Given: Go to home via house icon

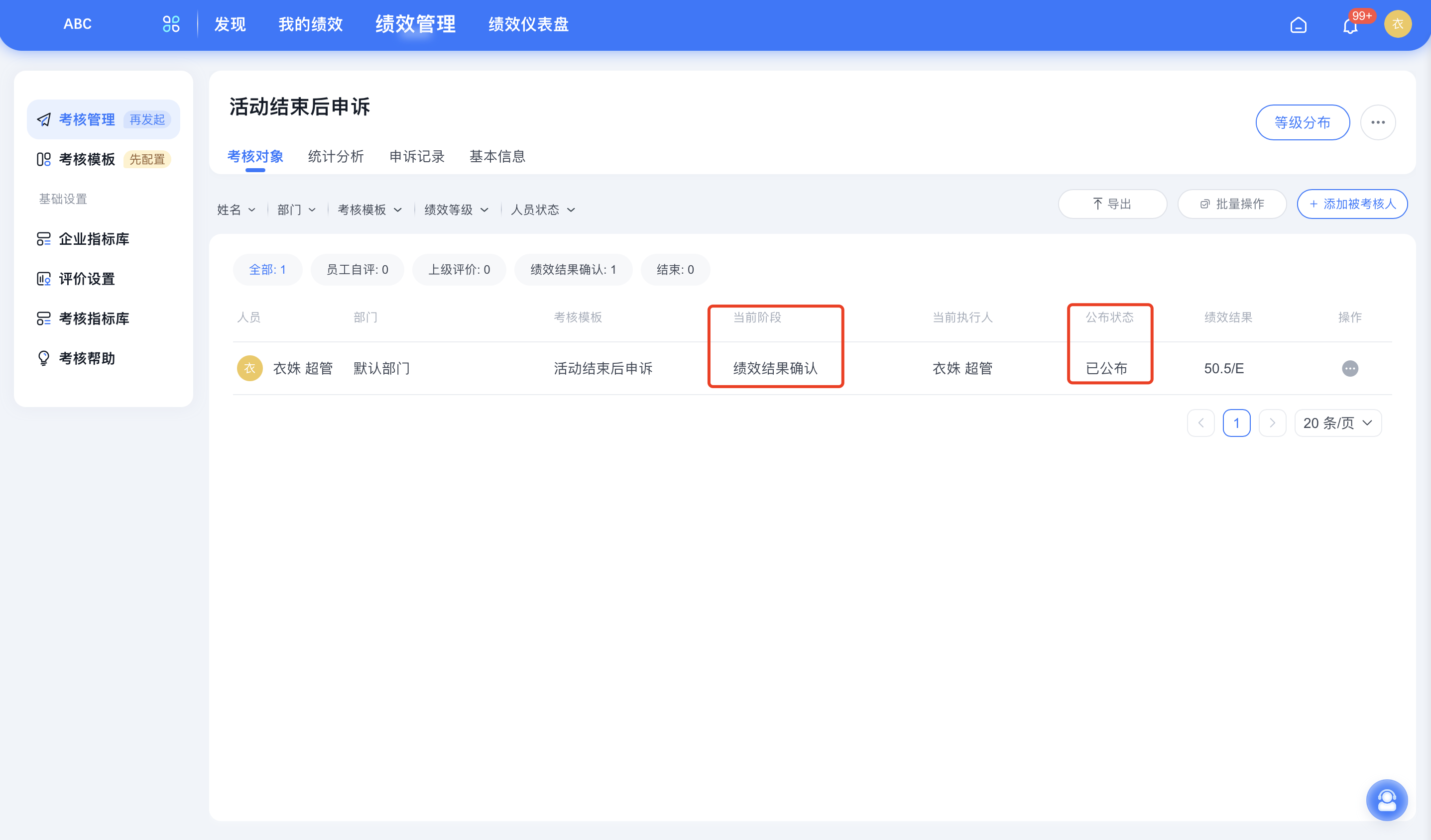Looking at the screenshot, I should click(1298, 25).
